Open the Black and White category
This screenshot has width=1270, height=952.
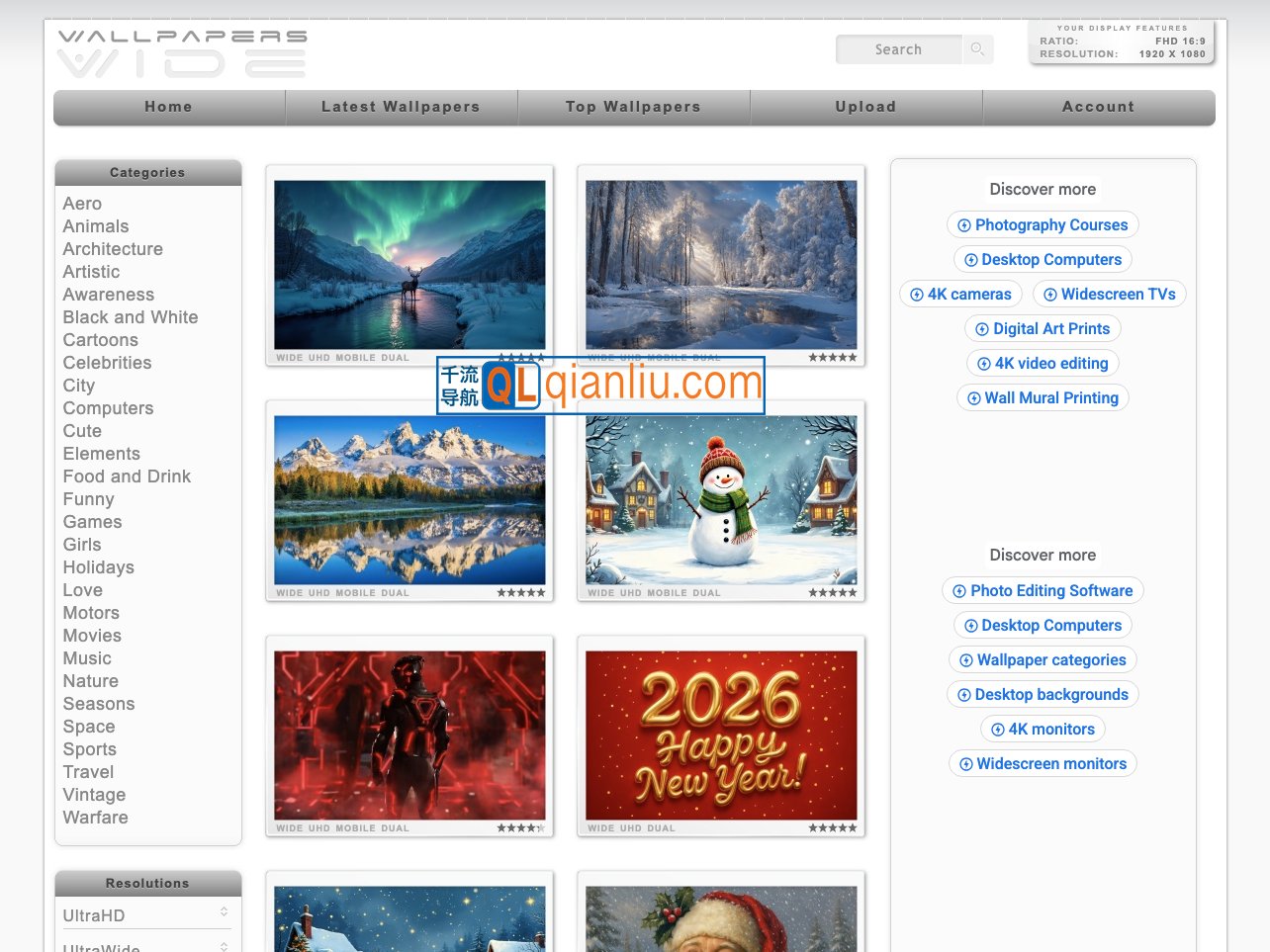coord(131,317)
